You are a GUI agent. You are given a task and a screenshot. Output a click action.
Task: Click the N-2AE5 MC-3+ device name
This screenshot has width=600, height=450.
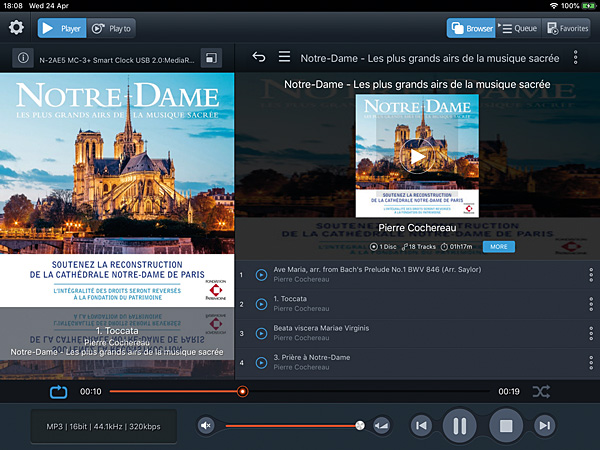pyautogui.click(x=117, y=60)
